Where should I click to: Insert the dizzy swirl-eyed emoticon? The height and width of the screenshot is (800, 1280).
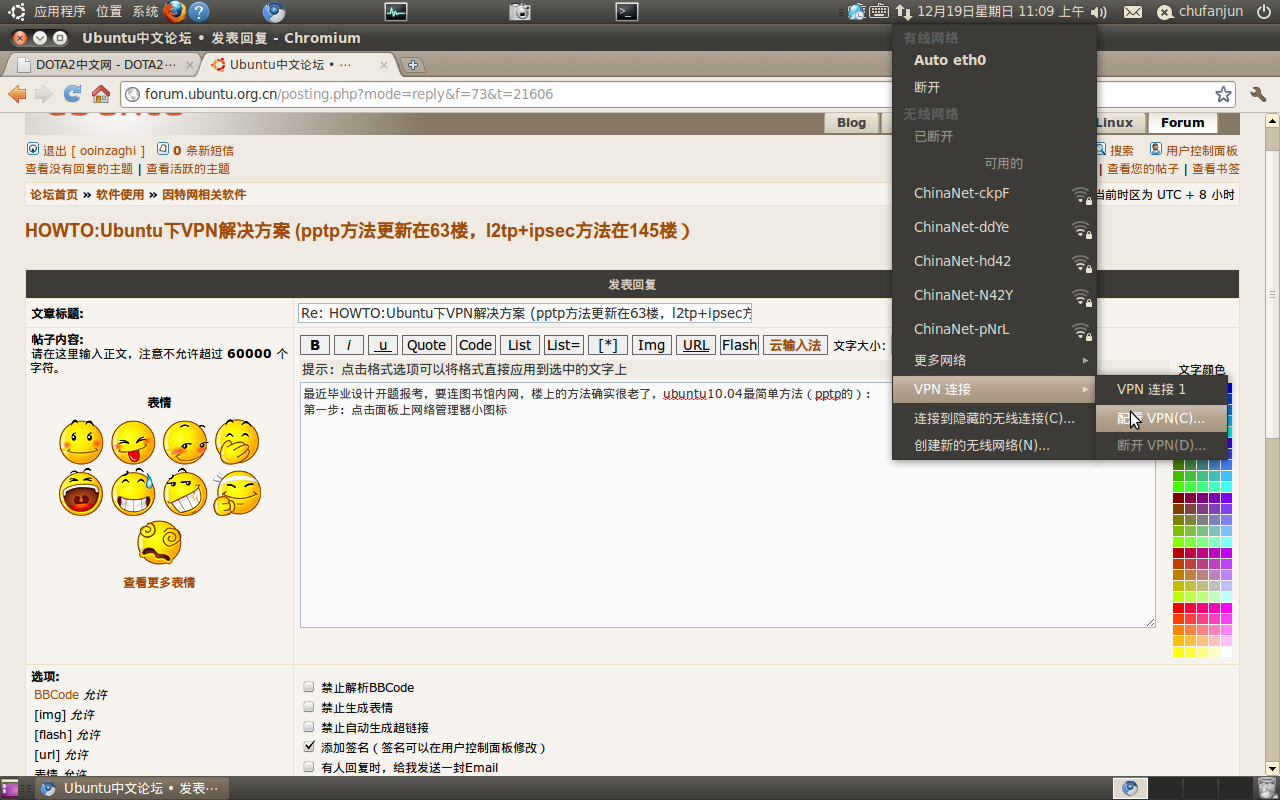159,543
